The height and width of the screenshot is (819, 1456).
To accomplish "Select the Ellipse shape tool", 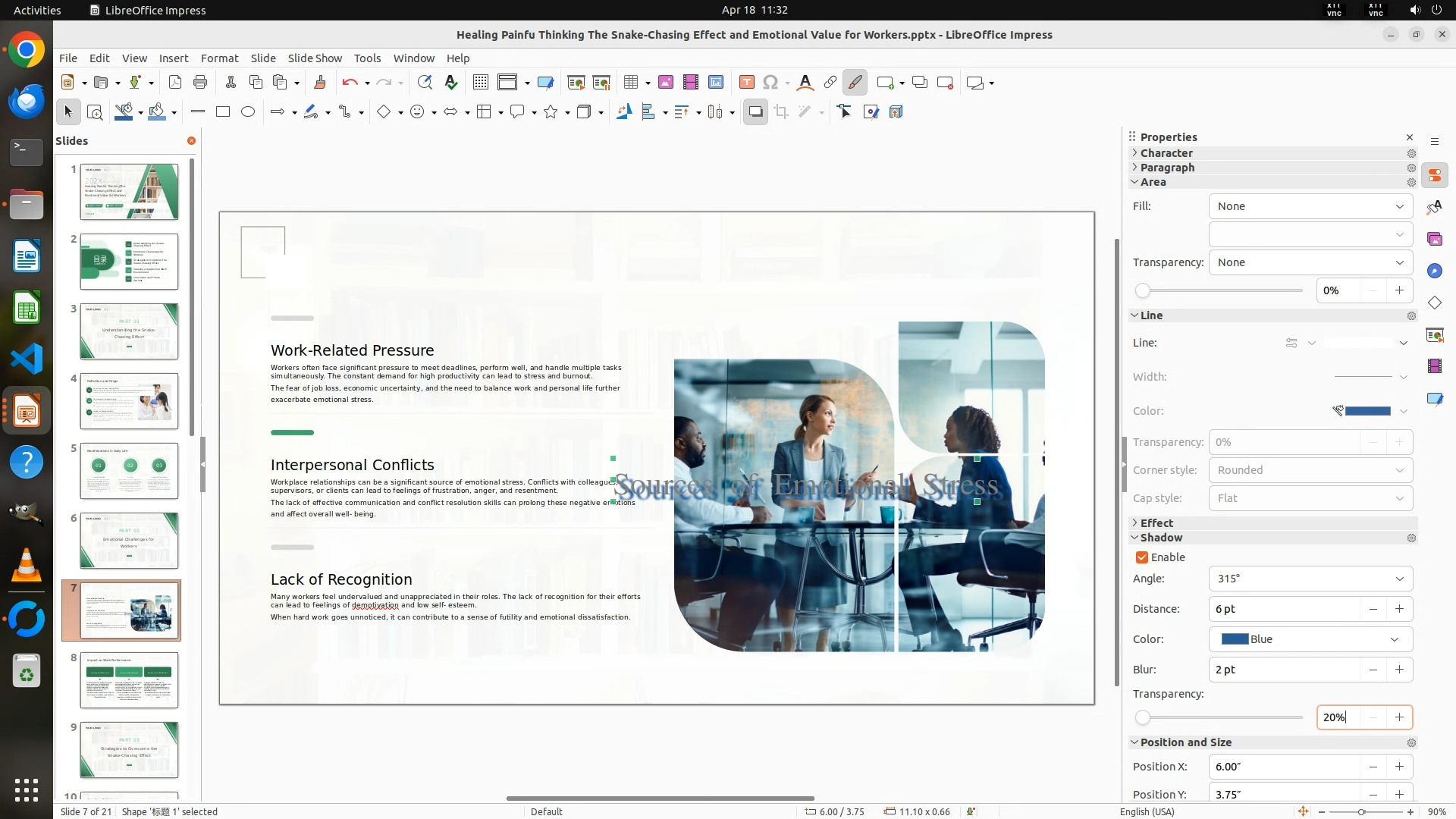I will pos(248,112).
